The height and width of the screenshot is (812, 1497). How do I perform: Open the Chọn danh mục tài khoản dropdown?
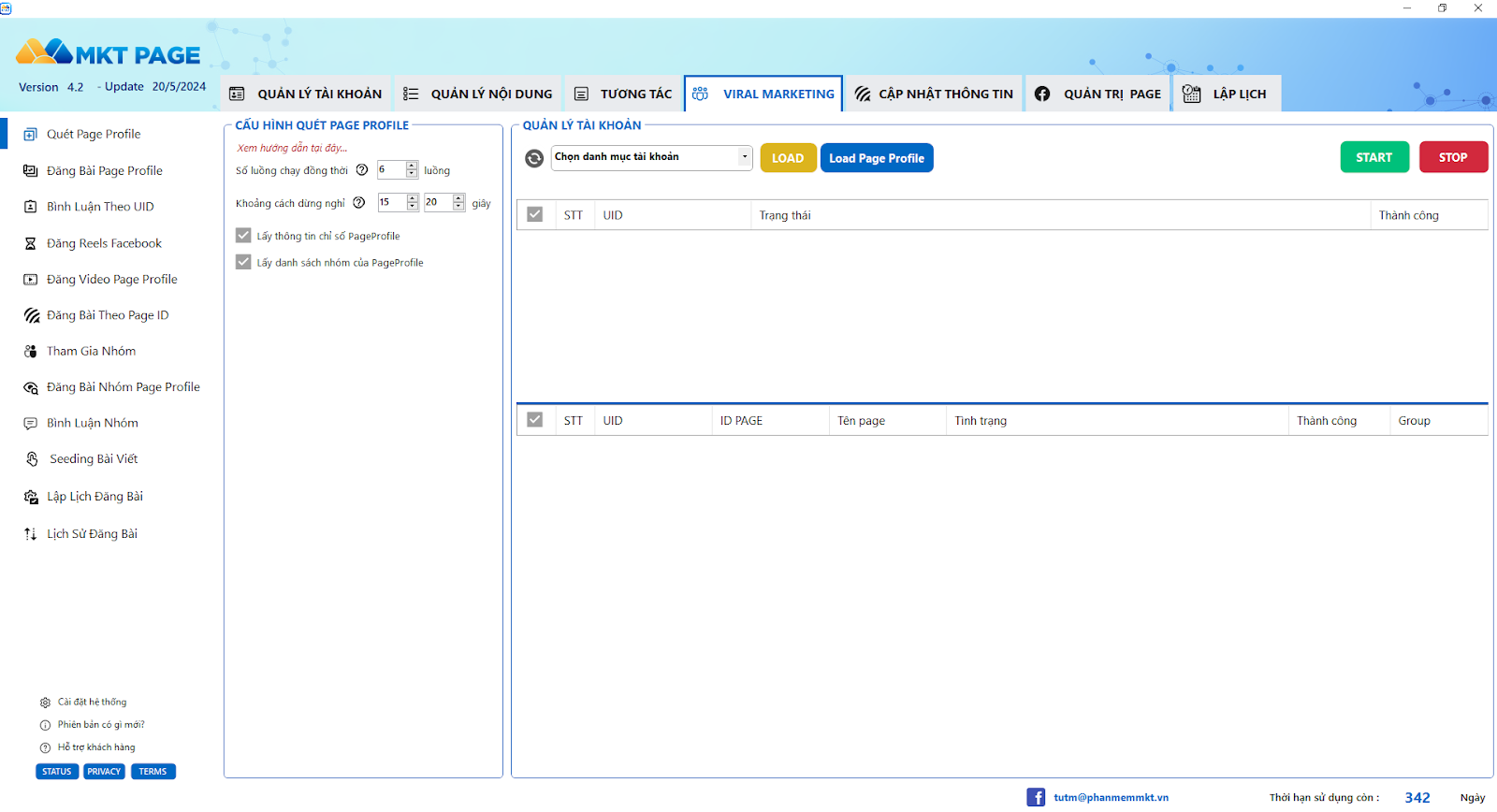tap(651, 157)
